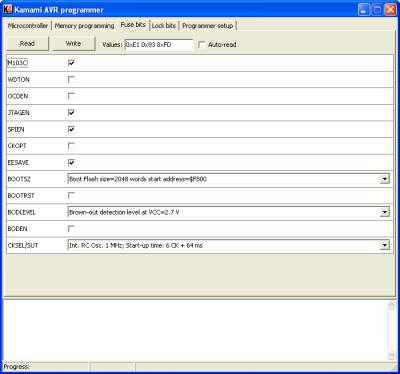Focus the fuse Values input field
Viewport: 400px width, 374px height.
pyautogui.click(x=159, y=44)
